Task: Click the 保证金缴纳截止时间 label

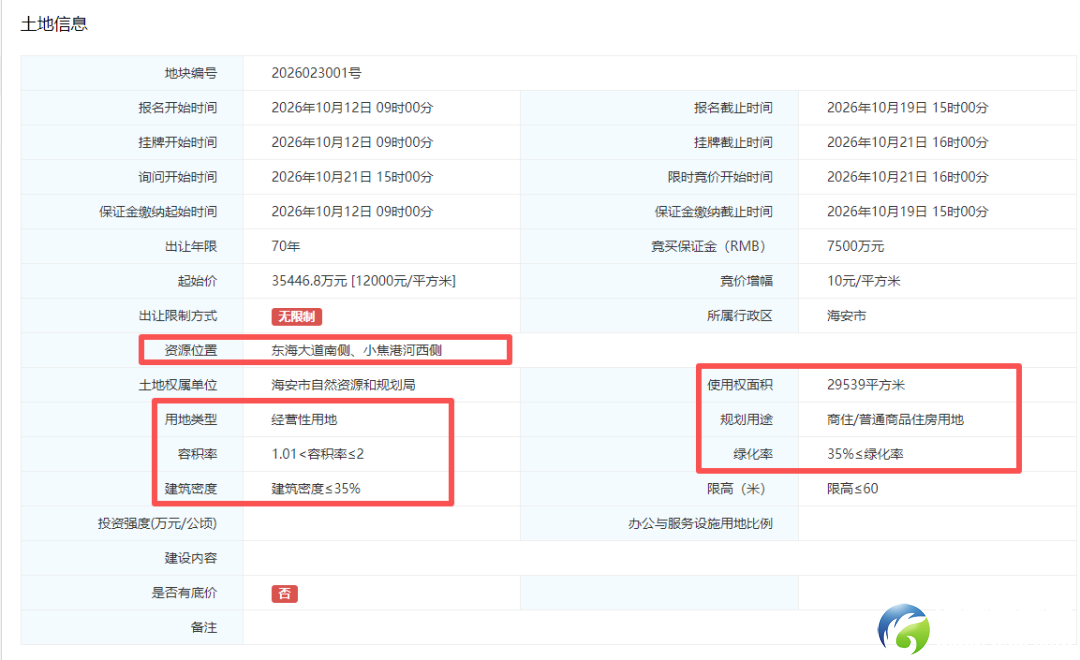Action: tap(714, 212)
